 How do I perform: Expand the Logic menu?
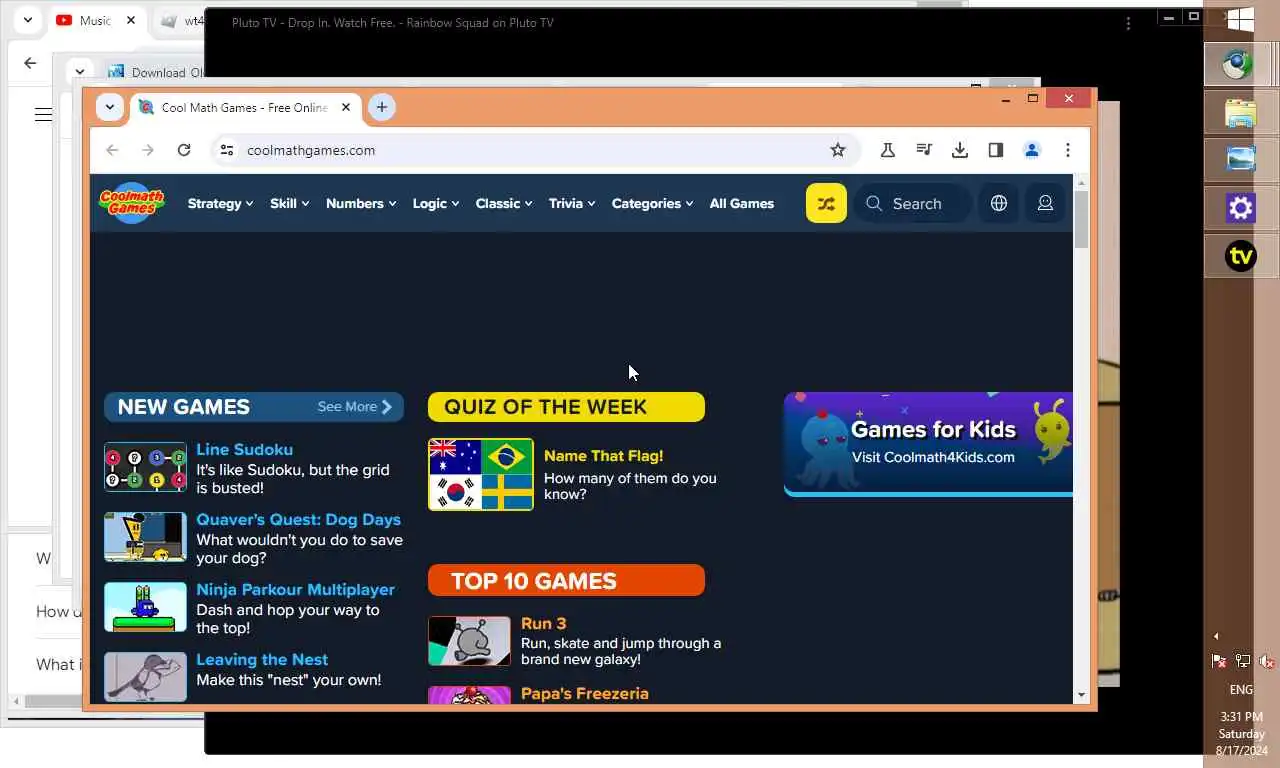pyautogui.click(x=436, y=203)
